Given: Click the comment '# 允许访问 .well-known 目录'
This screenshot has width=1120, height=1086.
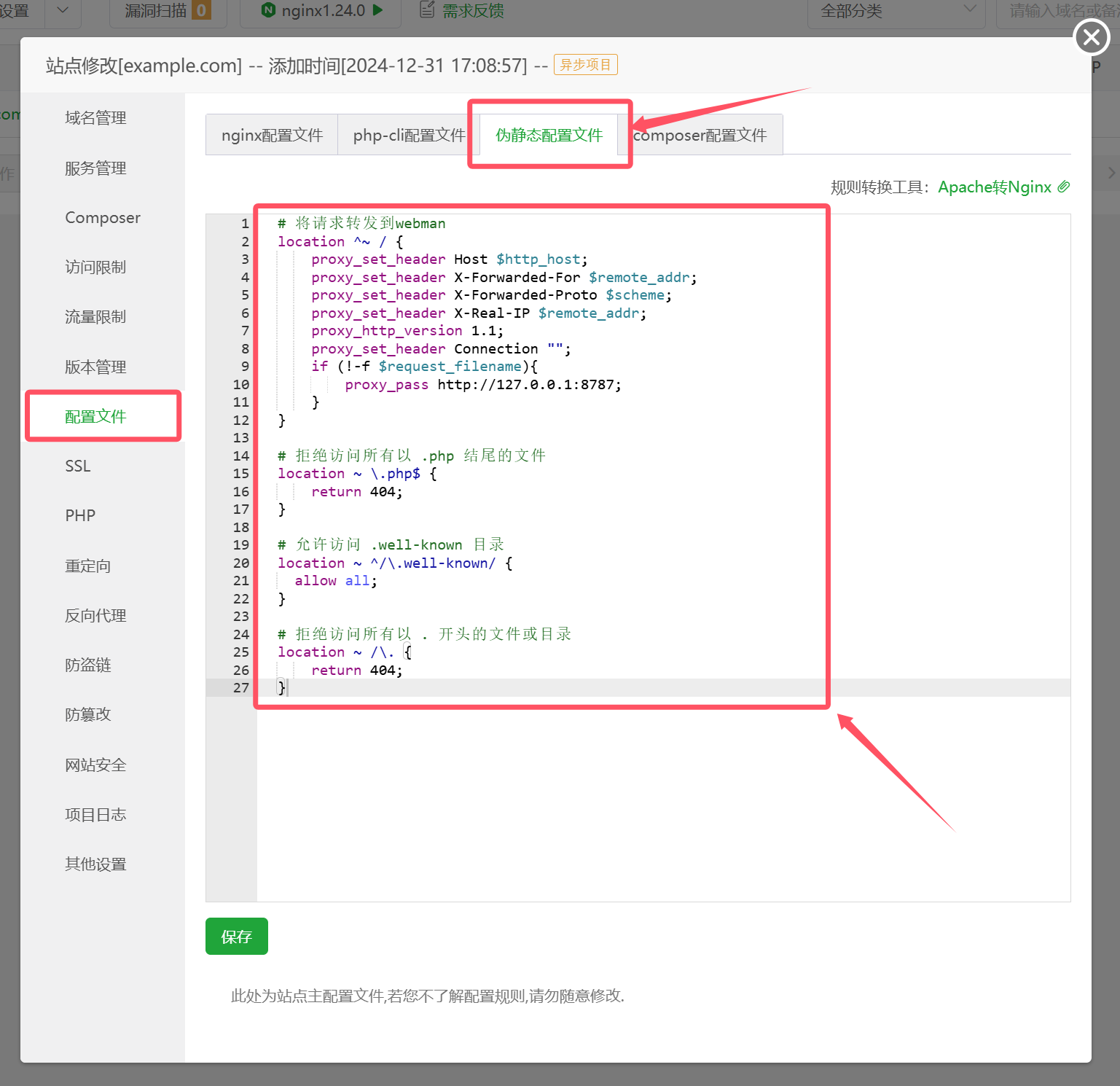Looking at the screenshot, I should pos(391,545).
